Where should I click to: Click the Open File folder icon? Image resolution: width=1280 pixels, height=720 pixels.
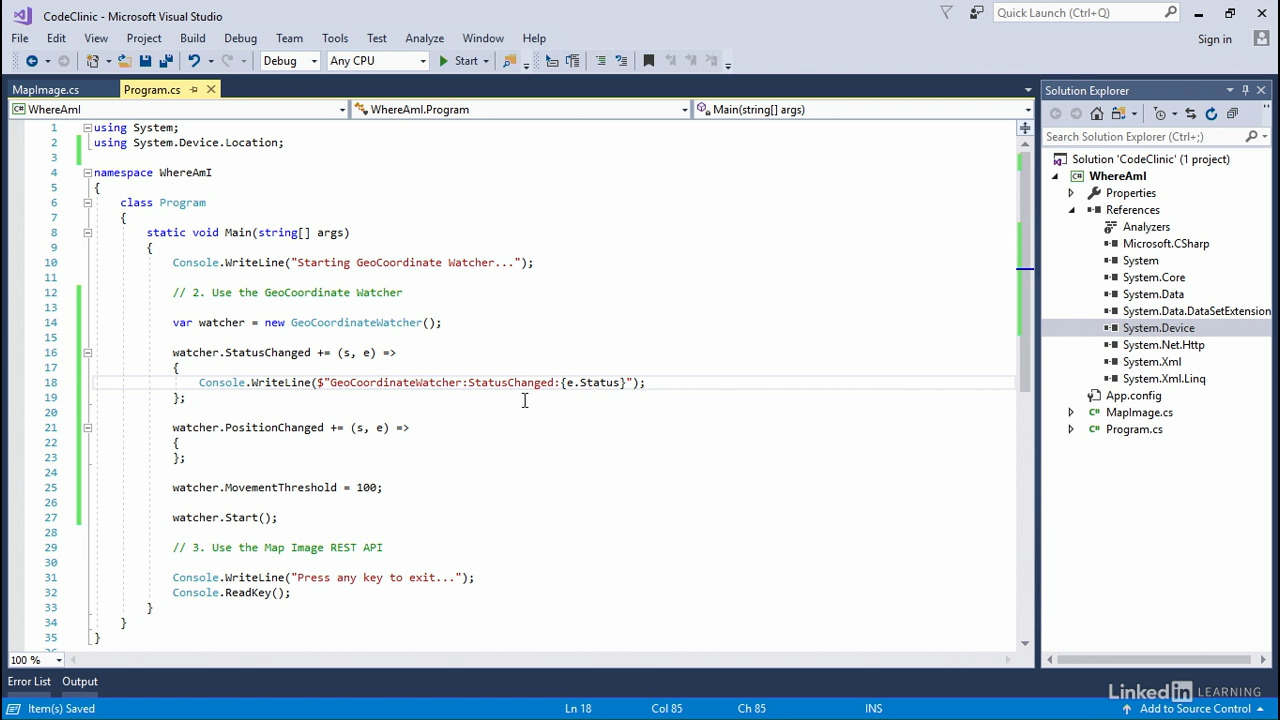[123, 61]
